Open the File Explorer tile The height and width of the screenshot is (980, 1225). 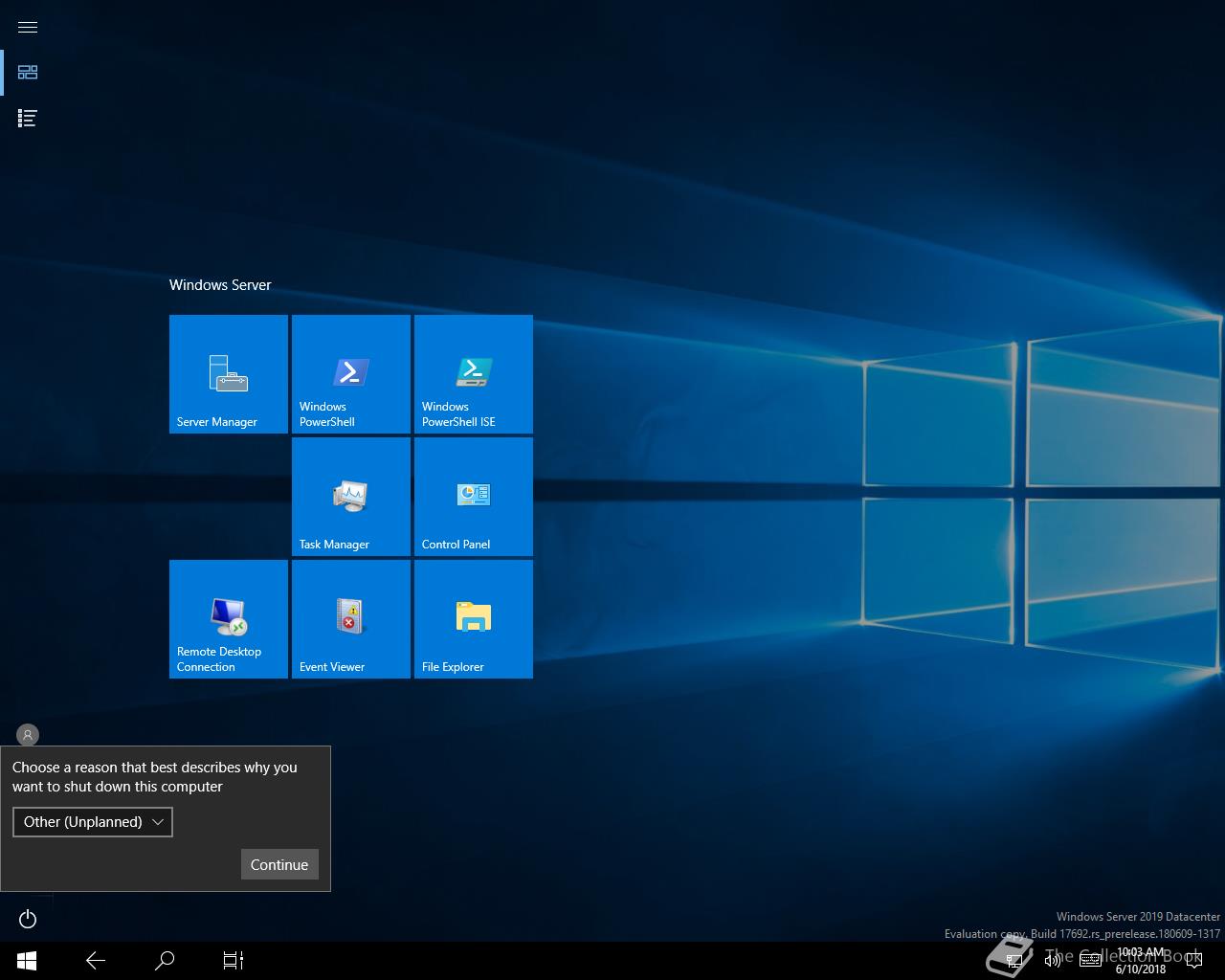pos(474,619)
